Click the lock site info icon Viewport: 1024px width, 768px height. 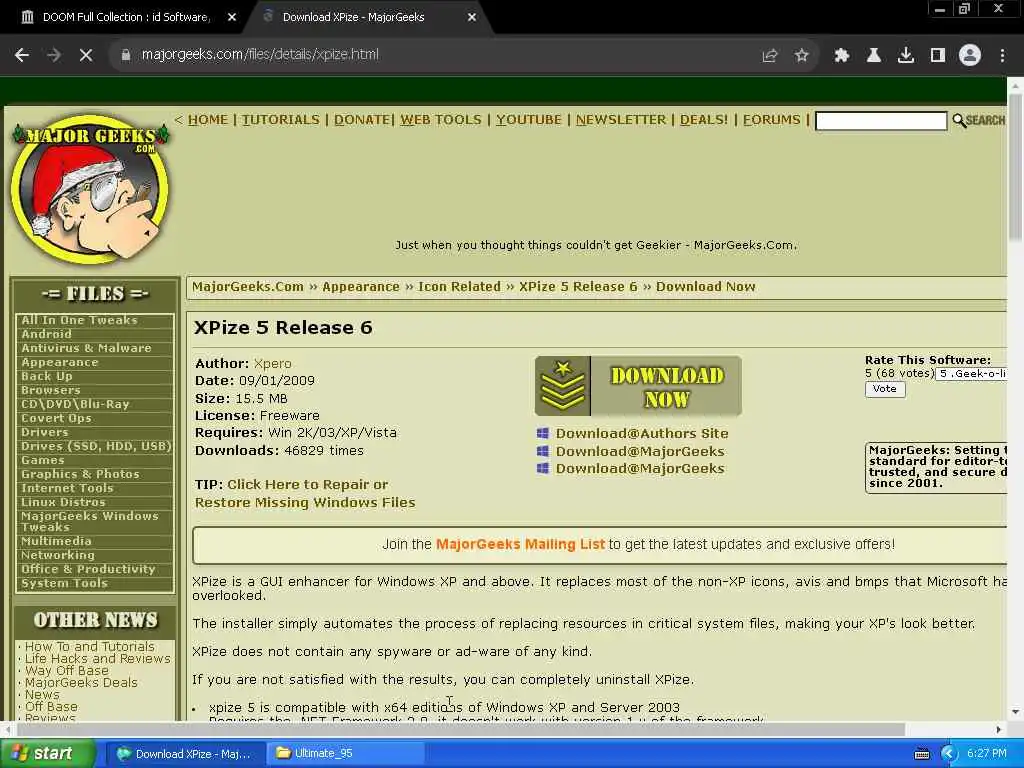126,55
